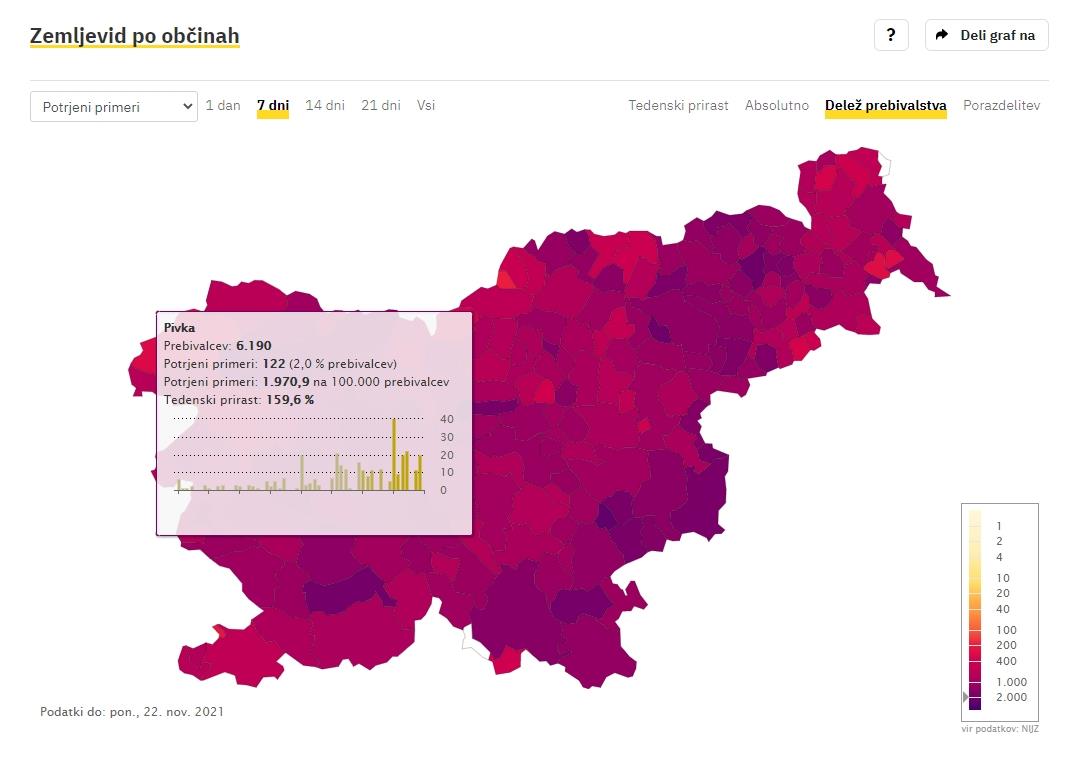Click the tallest bar in Pivka chart
The height and width of the screenshot is (760, 1071).
[x=394, y=454]
